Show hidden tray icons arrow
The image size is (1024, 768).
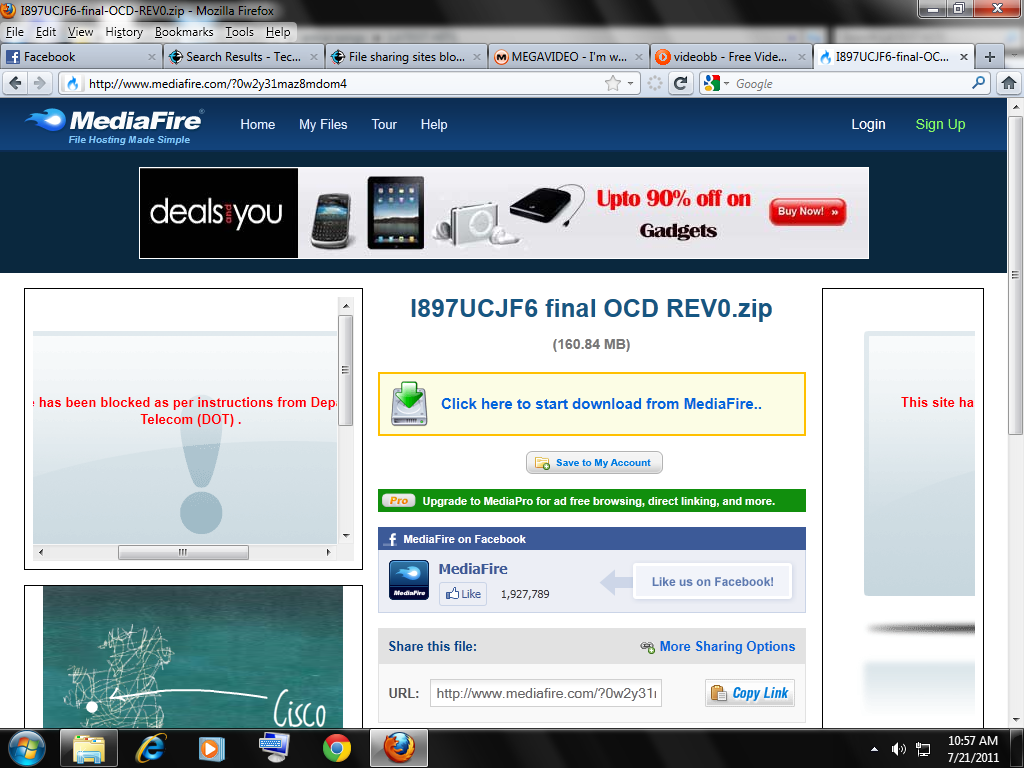(874, 749)
